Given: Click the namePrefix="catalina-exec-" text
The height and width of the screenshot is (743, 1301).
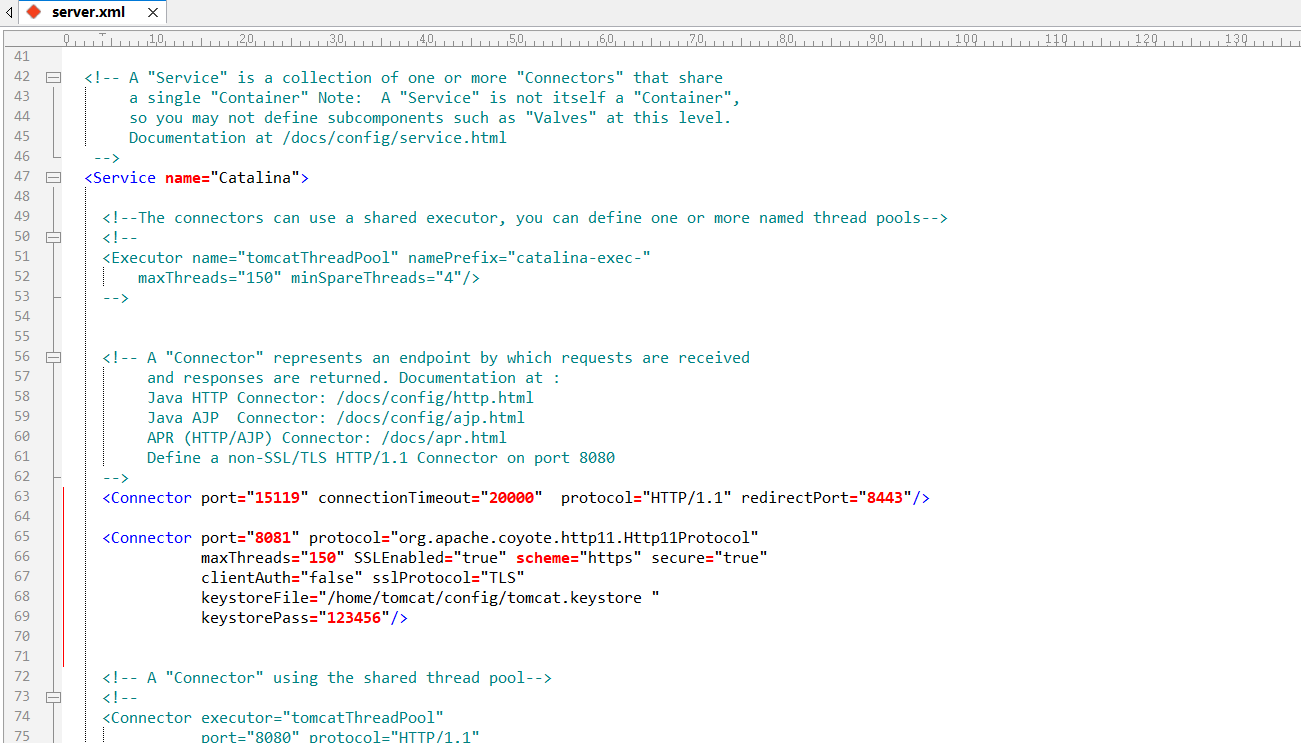Looking at the screenshot, I should pos(529,258).
